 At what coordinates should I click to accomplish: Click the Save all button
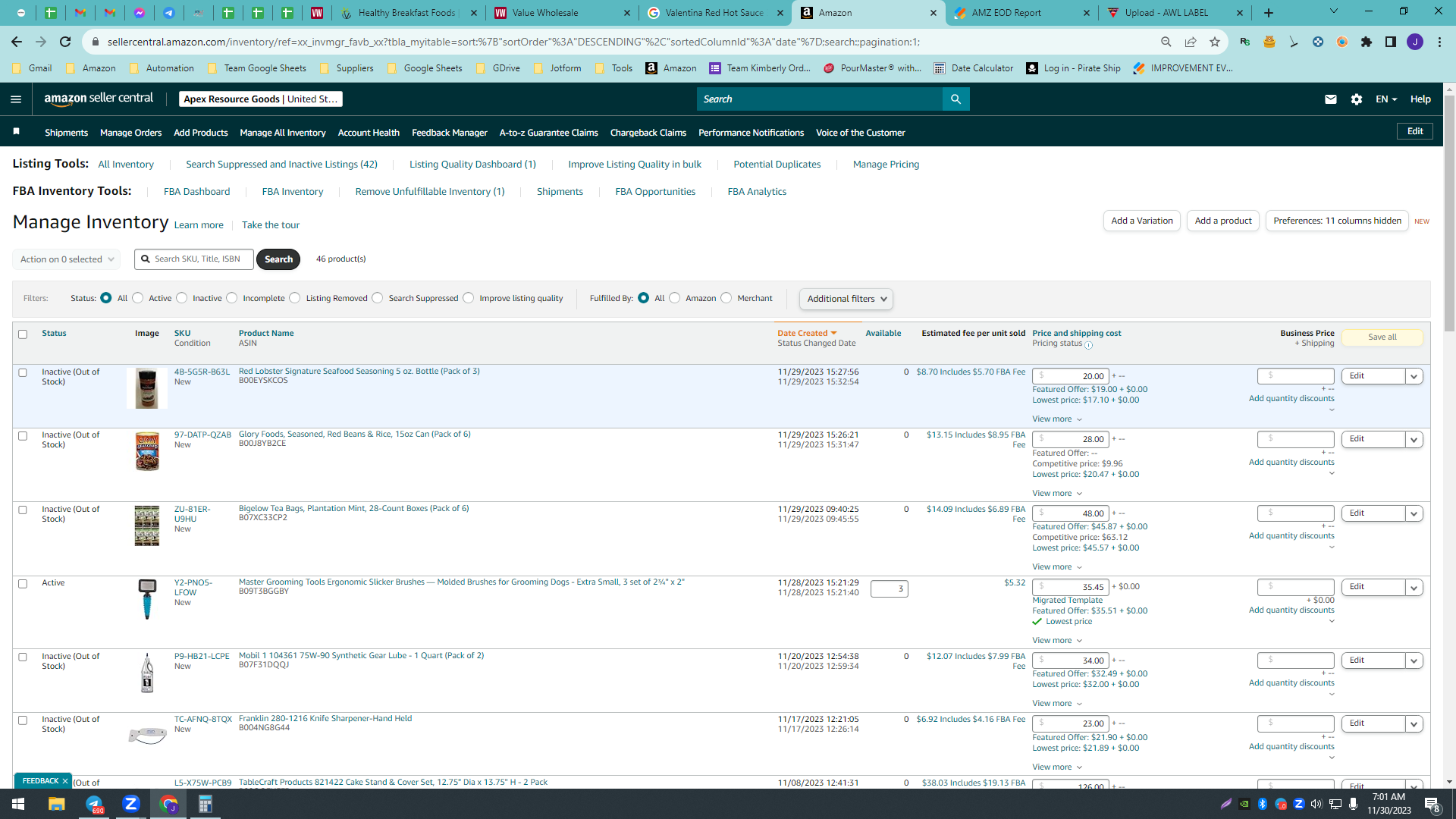(x=1382, y=337)
